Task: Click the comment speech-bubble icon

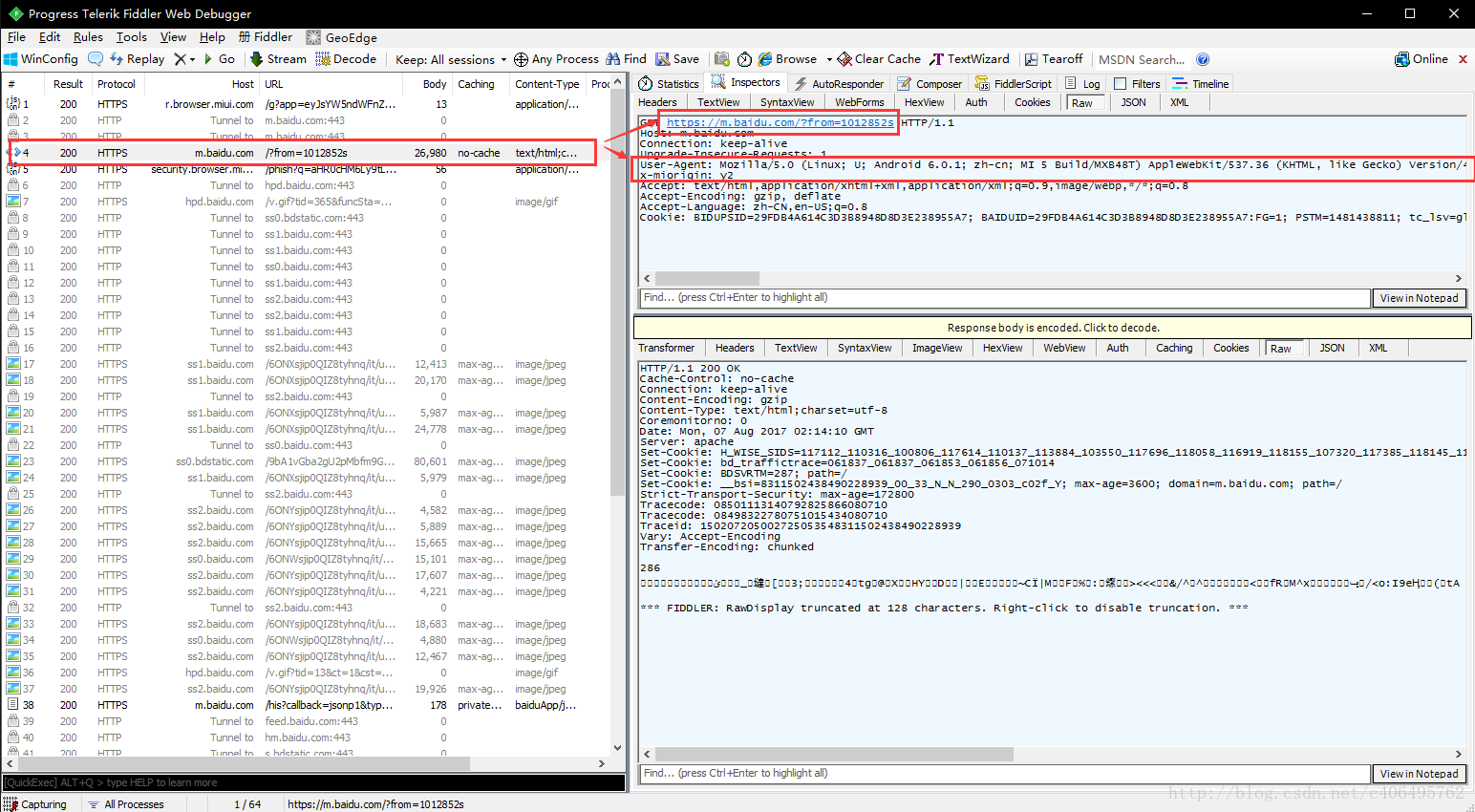Action: click(x=96, y=59)
